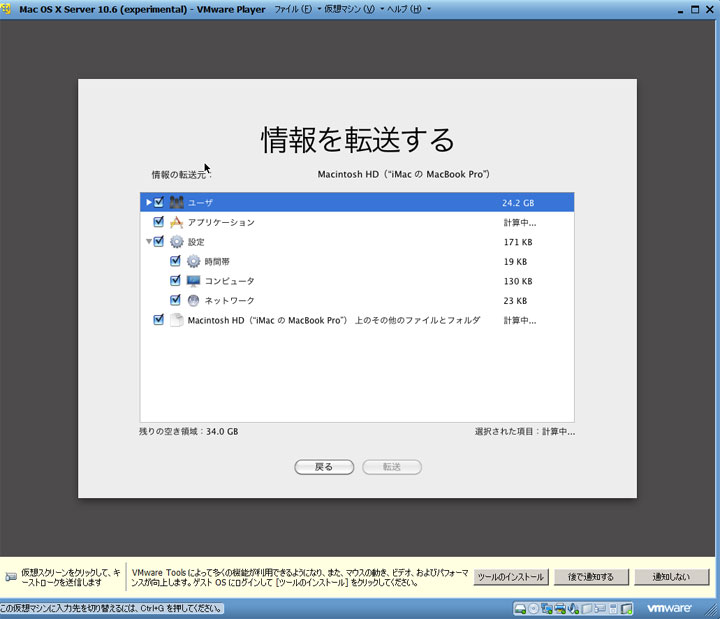Viewport: 720px width, 619px height.
Task: Expand the Users (ユーザ) disclosure triangle
Action: pos(149,203)
